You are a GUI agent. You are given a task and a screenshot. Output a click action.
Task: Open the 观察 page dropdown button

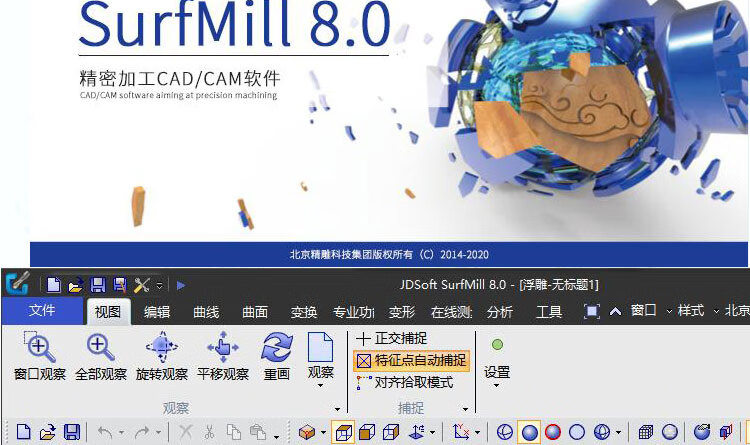coord(320,360)
